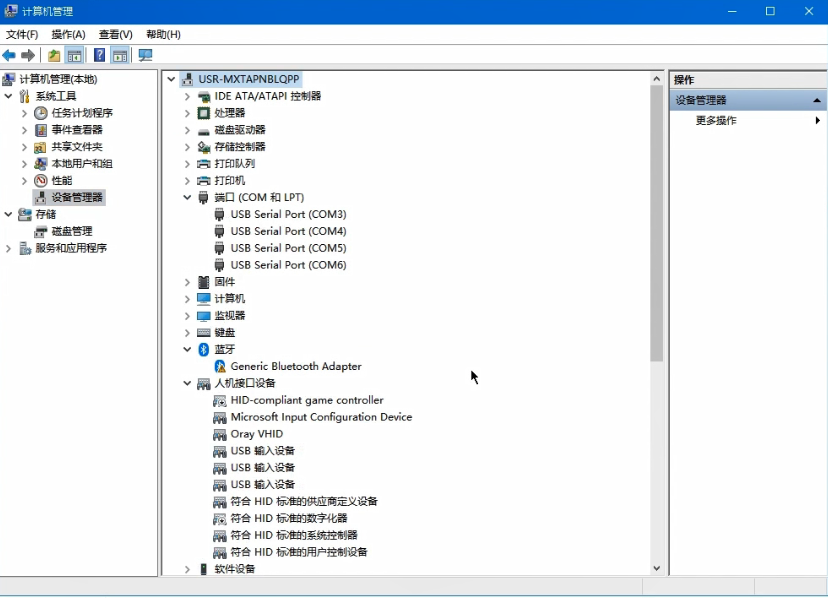Expand the 软件设备 node
This screenshot has width=828, height=598.
tap(187, 569)
